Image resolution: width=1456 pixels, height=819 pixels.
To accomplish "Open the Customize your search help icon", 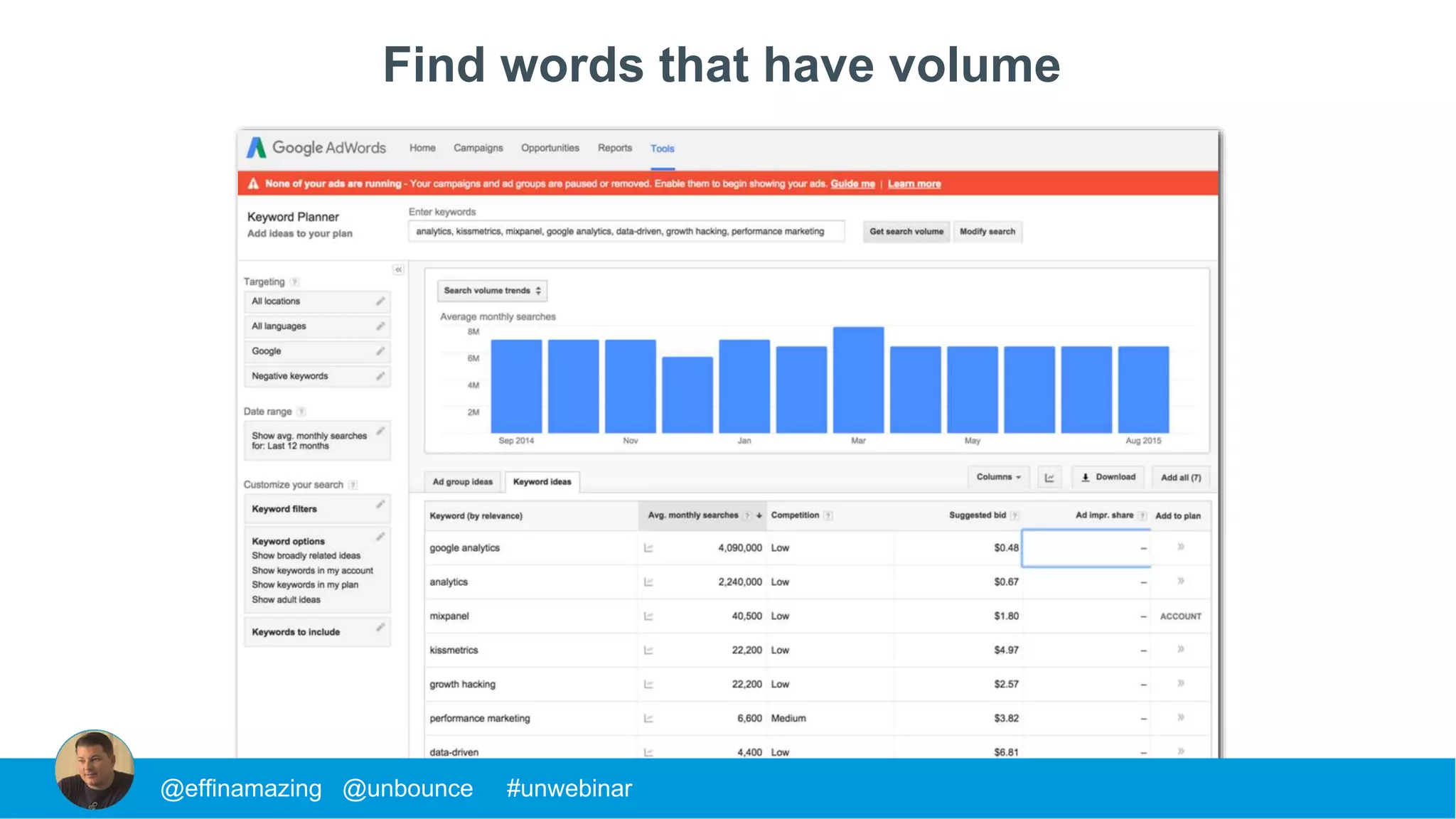I will coord(353,485).
